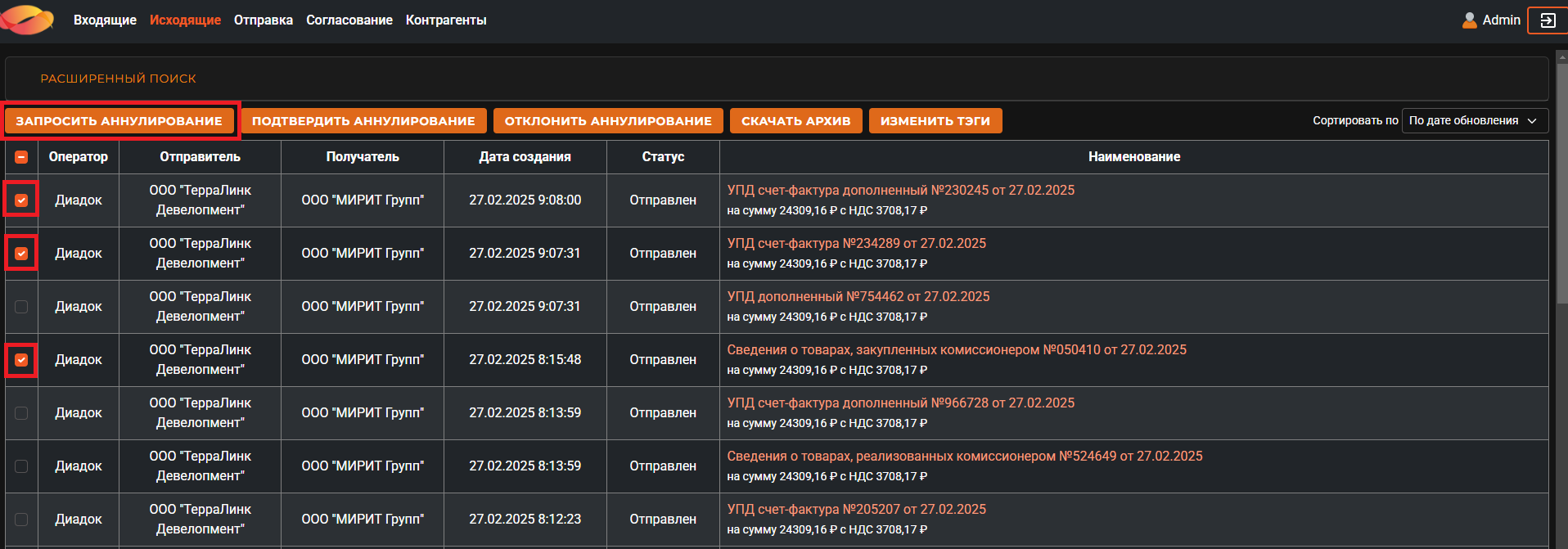Uncheck the checkbox for document №234289

point(21,254)
